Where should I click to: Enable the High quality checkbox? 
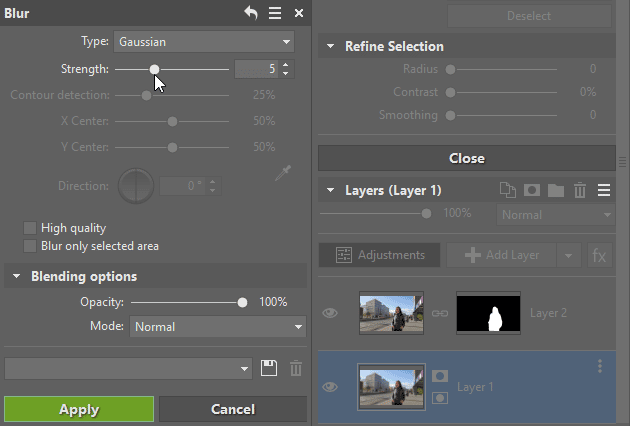tap(30, 228)
